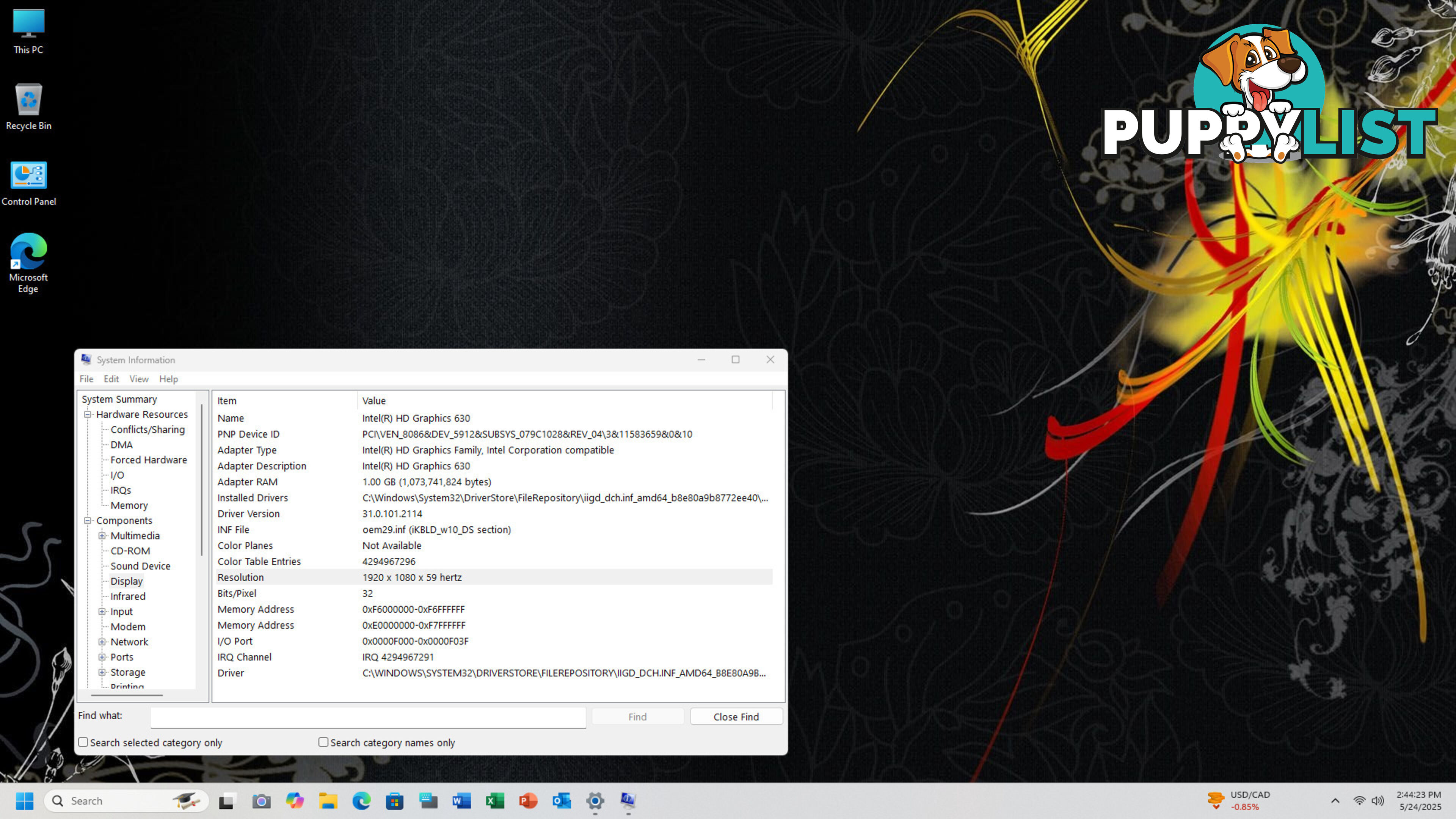Launch Microsoft Edge desktop shortcut
1456x819 pixels.
(28, 264)
